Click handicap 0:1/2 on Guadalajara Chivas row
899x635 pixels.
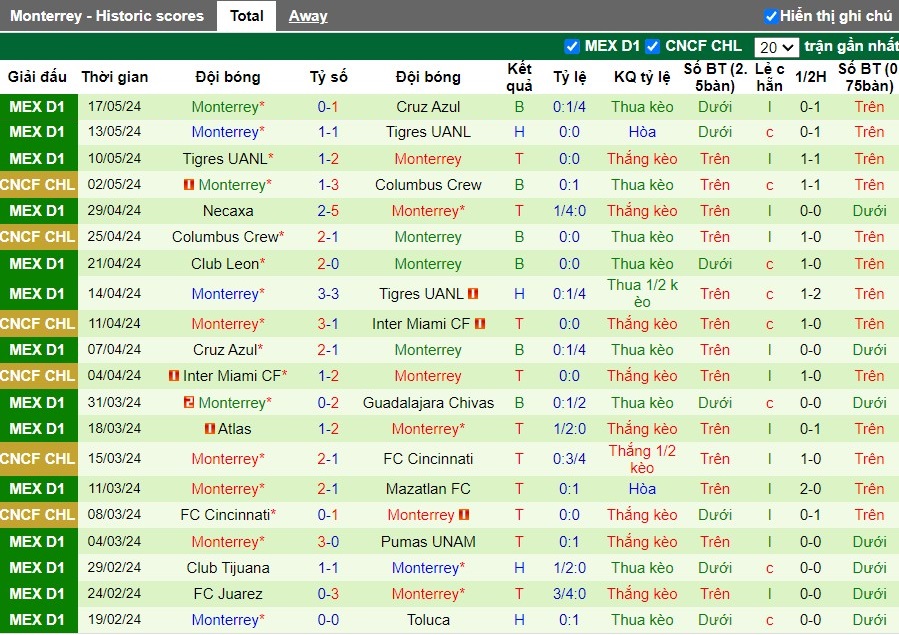point(569,402)
